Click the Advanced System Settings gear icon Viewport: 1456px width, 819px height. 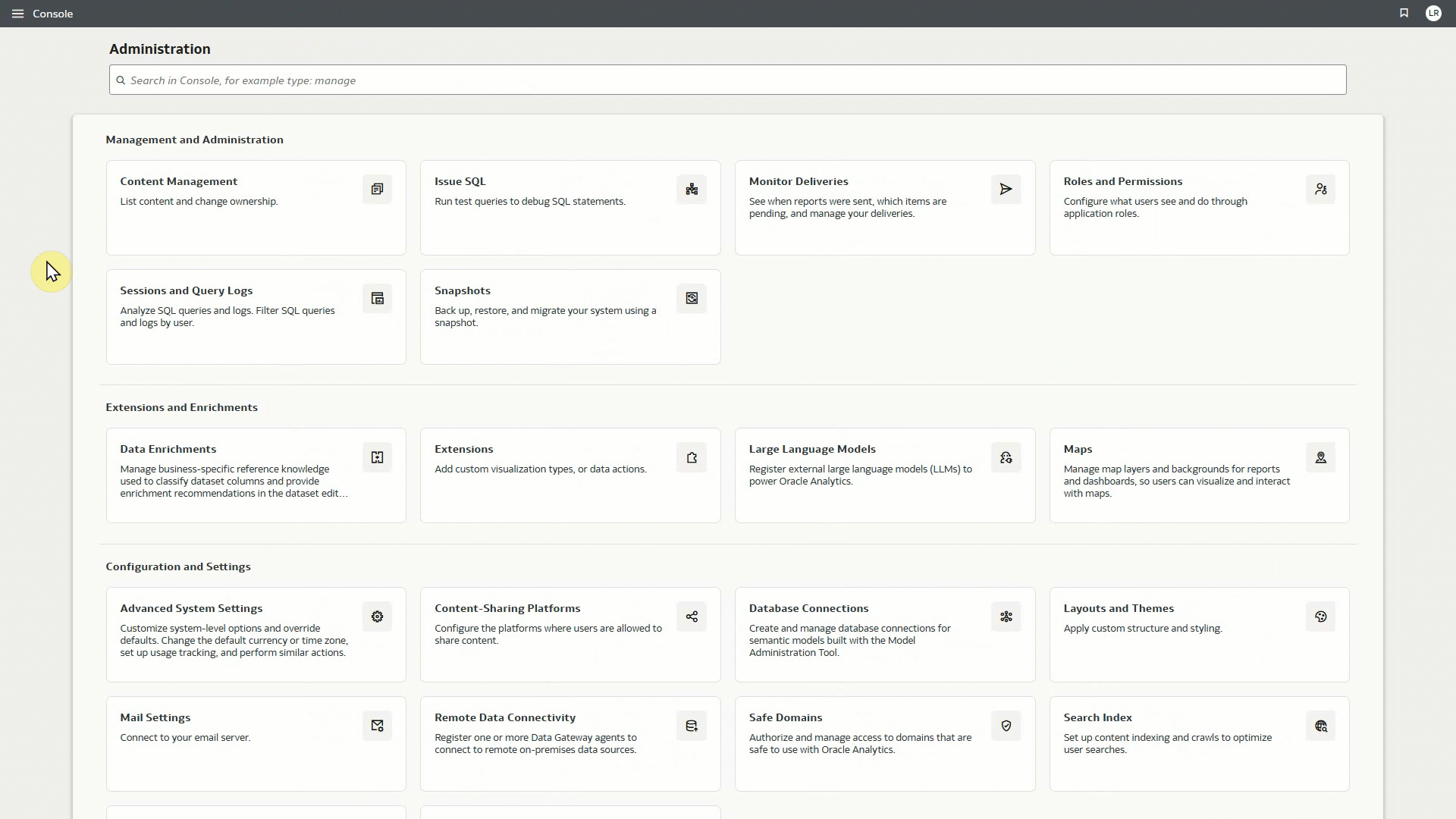pos(377,616)
